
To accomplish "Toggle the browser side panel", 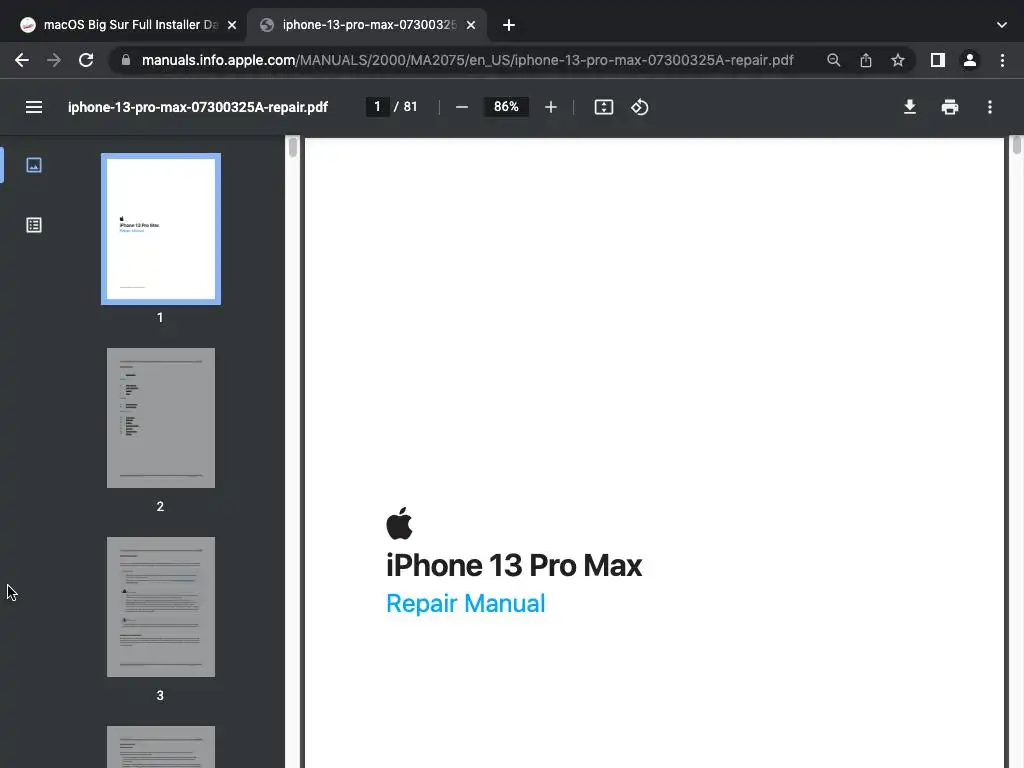I will point(938,60).
